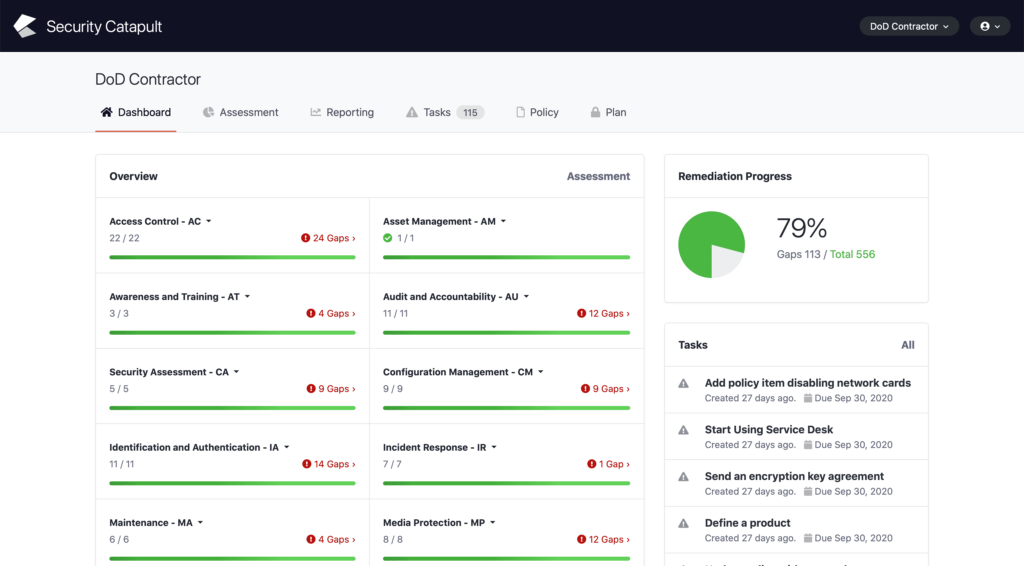This screenshot has width=1024, height=566.
Task: Click the line chart icon beside Reporting
Action: point(315,112)
